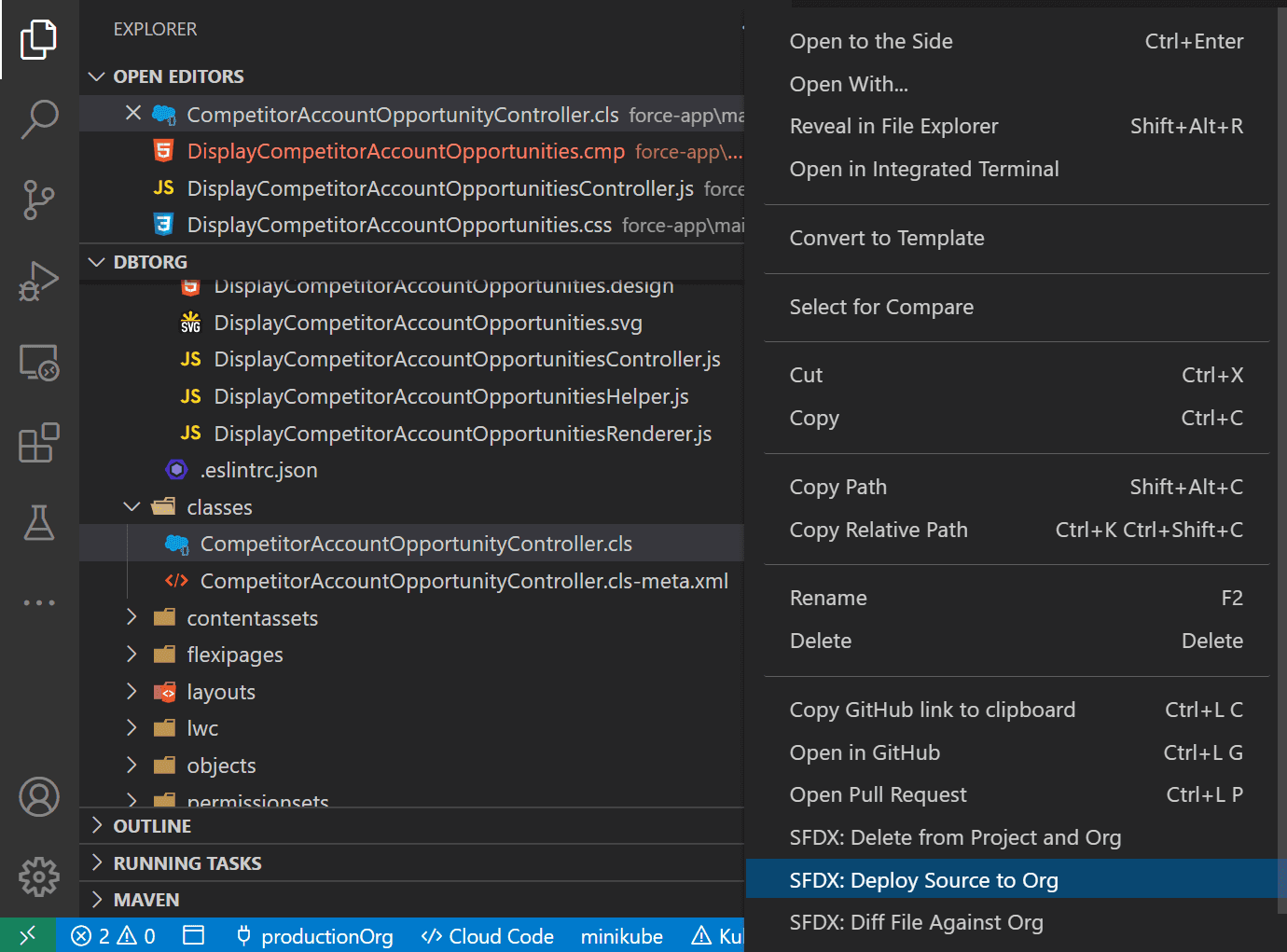Choose Copy GitHub link to clipboard
The image size is (1287, 952).
pyautogui.click(x=1016, y=710)
